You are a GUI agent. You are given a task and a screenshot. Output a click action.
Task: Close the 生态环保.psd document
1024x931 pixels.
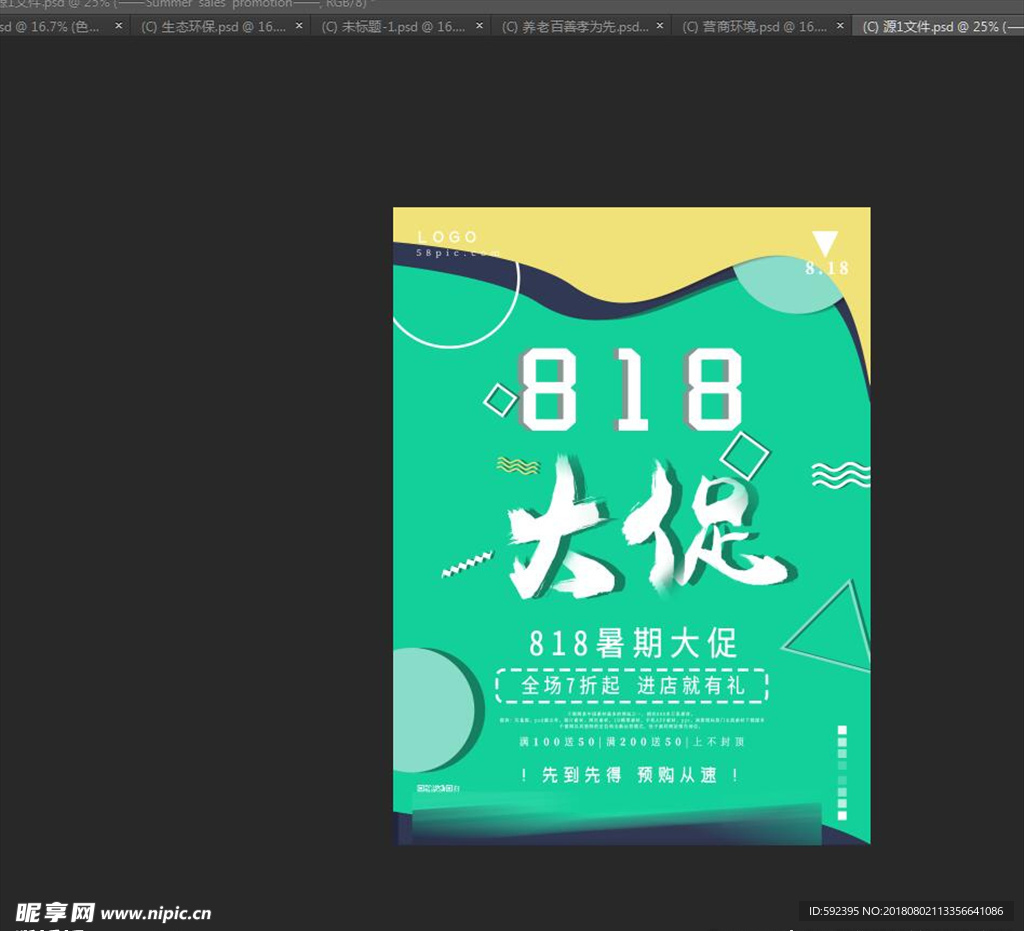click(x=298, y=26)
